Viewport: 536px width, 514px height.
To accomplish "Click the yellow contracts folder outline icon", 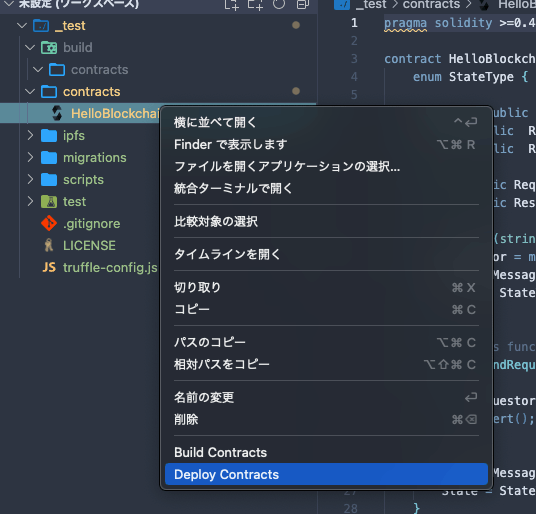I will [49, 92].
